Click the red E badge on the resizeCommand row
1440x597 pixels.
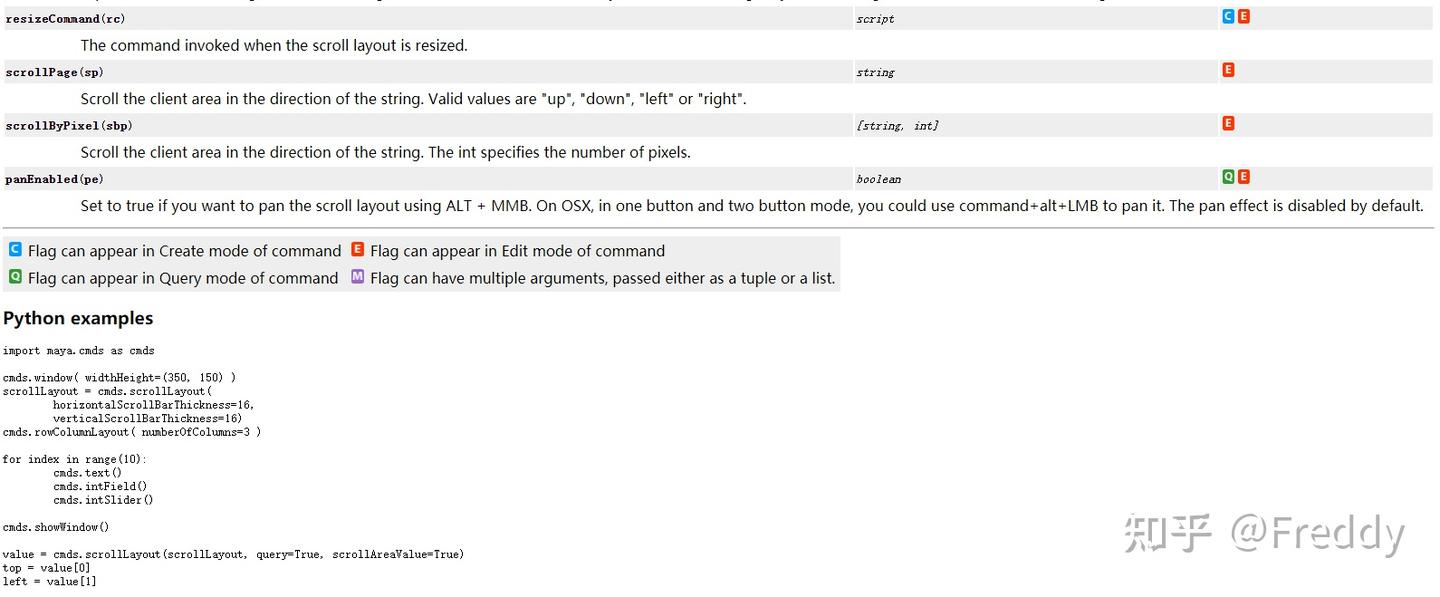(1243, 17)
